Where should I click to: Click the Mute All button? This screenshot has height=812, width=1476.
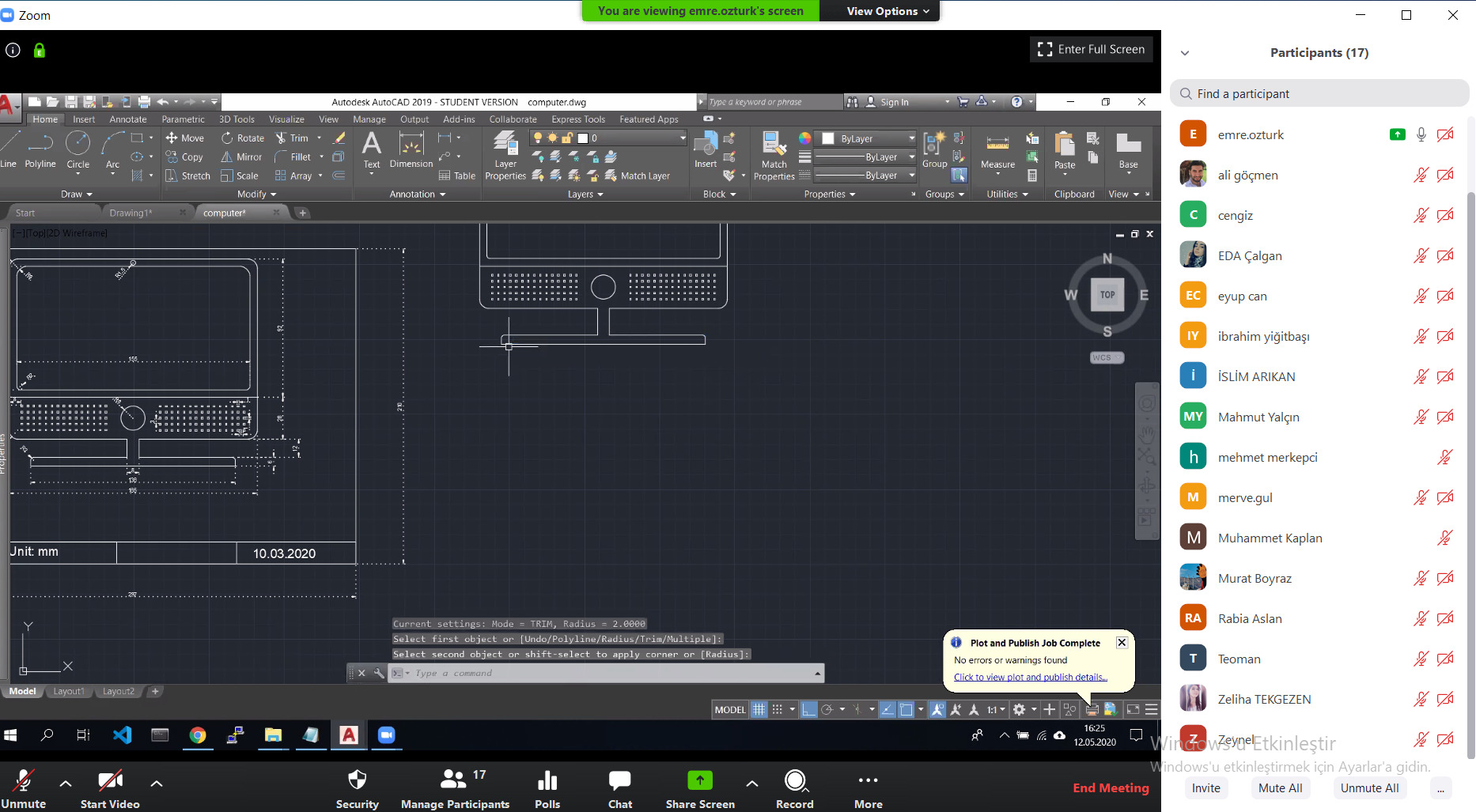pos(1280,787)
